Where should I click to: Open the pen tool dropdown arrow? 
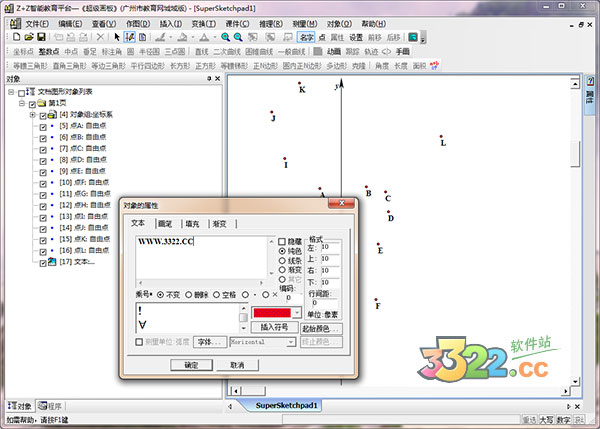point(171,37)
